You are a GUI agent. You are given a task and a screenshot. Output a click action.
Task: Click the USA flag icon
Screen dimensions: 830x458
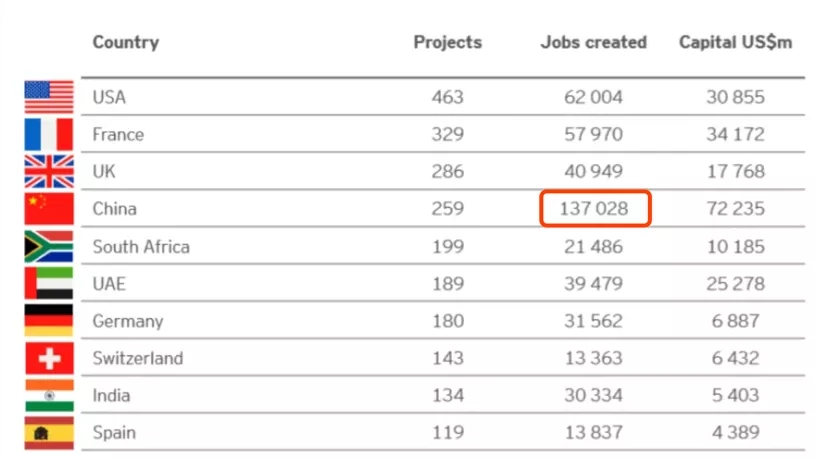[49, 97]
